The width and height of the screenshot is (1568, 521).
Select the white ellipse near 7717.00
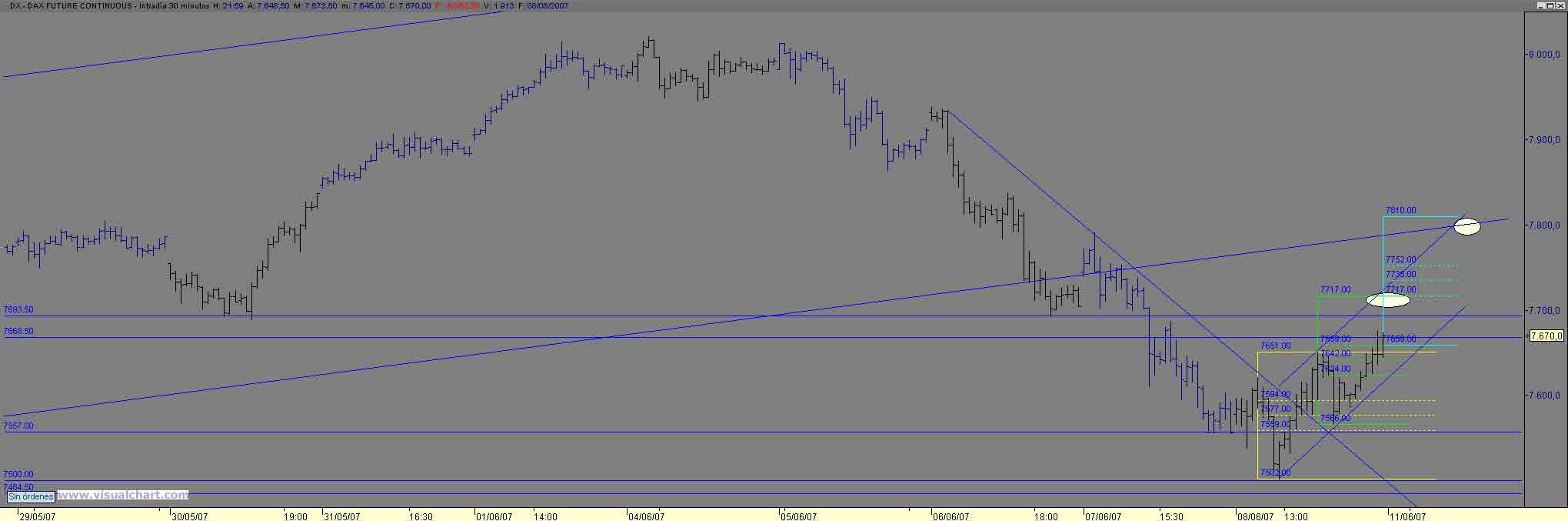[x=1388, y=300]
